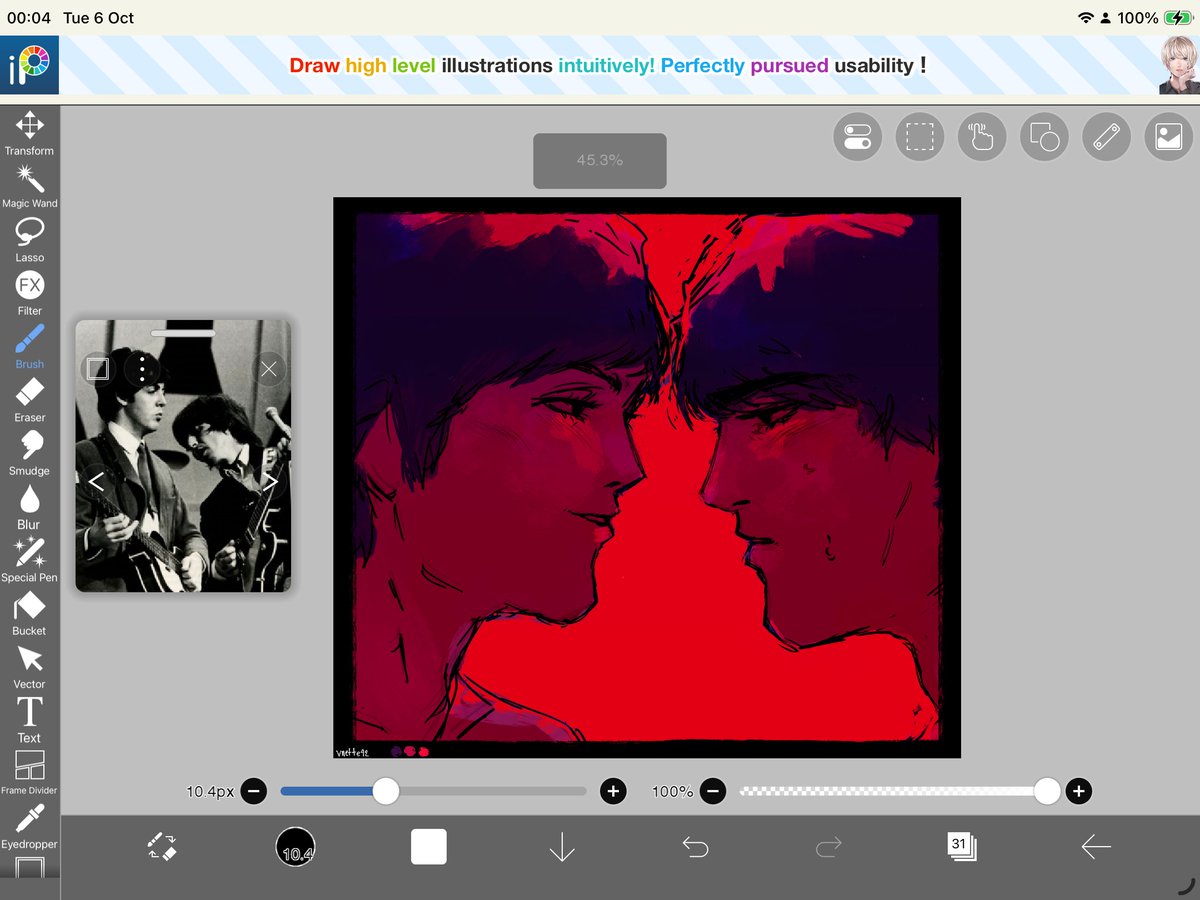Select the Frame Divider tool
The image size is (1200, 900).
(x=29, y=773)
